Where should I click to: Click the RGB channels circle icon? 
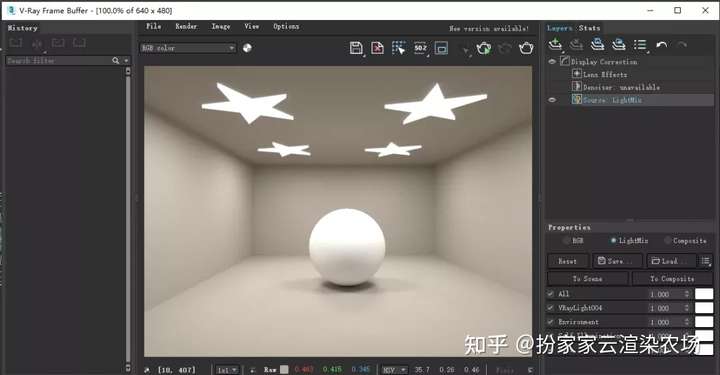click(x=247, y=48)
